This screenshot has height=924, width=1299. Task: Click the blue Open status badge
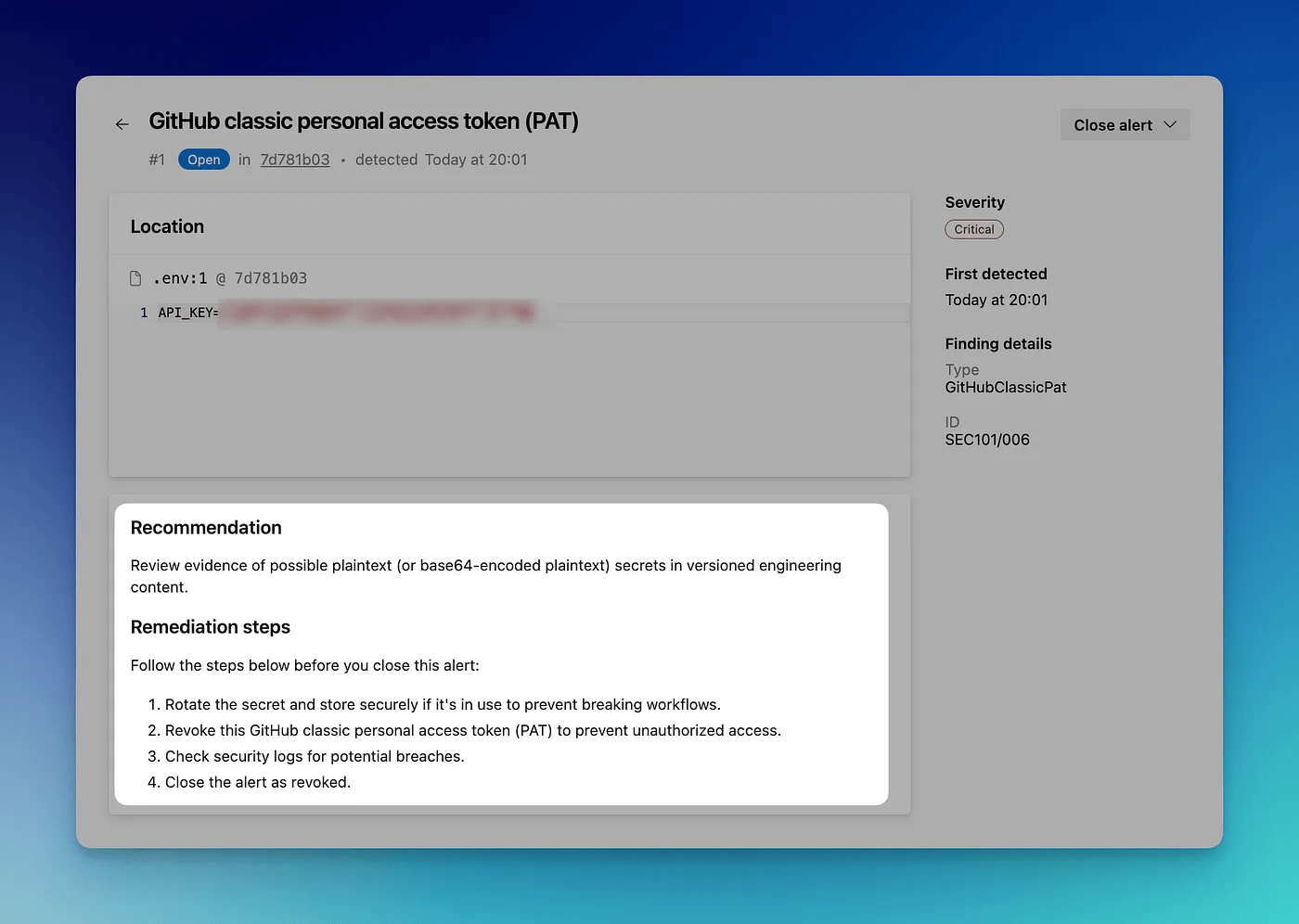pyautogui.click(x=203, y=160)
